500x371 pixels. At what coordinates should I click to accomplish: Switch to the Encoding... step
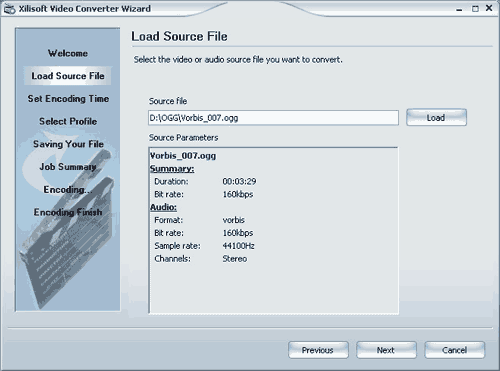pyautogui.click(x=68, y=189)
